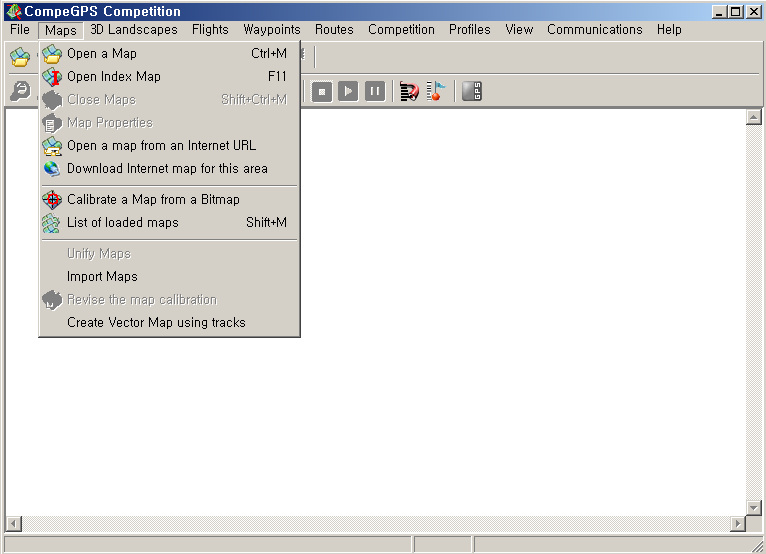
Task: Click the CompeGPS title bar app icon
Action: click(14, 11)
